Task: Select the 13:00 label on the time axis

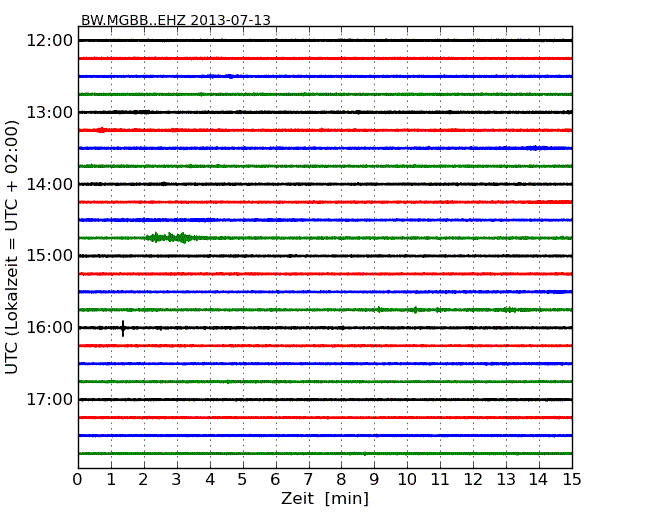Action: coord(50,112)
